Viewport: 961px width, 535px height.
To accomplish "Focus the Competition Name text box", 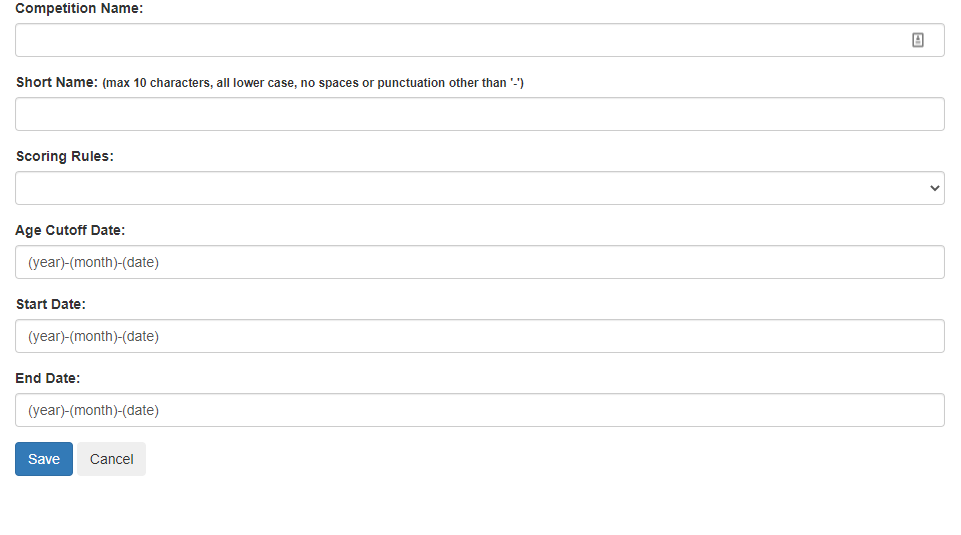I will click(x=480, y=40).
